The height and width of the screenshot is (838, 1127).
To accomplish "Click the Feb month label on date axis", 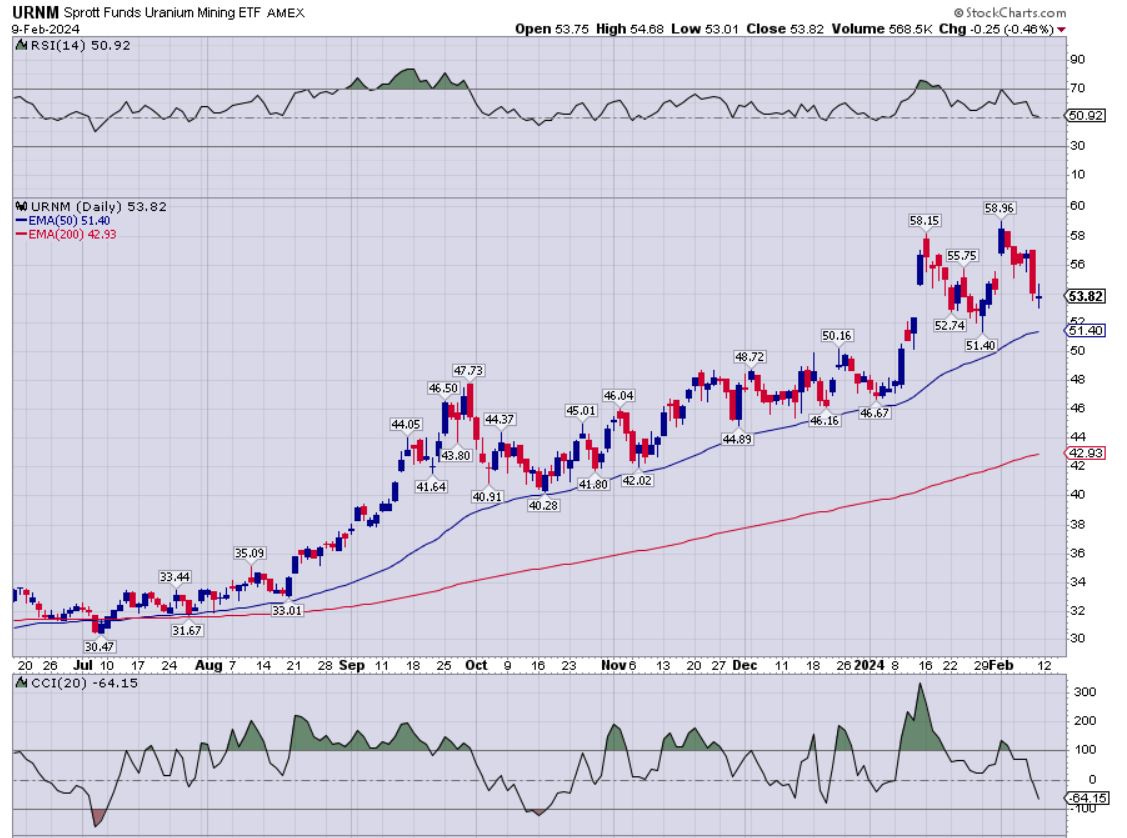I will [1001, 666].
